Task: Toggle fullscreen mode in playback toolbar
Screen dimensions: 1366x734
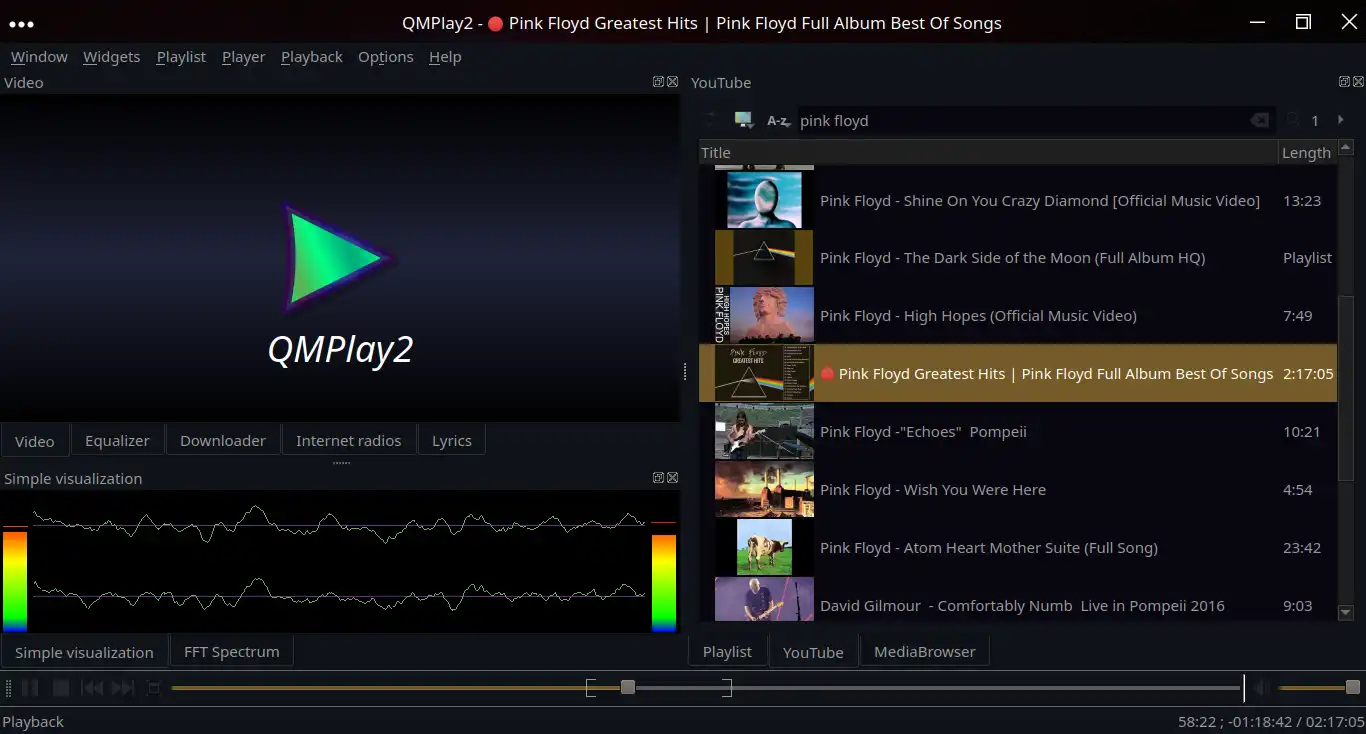Action: (153, 688)
